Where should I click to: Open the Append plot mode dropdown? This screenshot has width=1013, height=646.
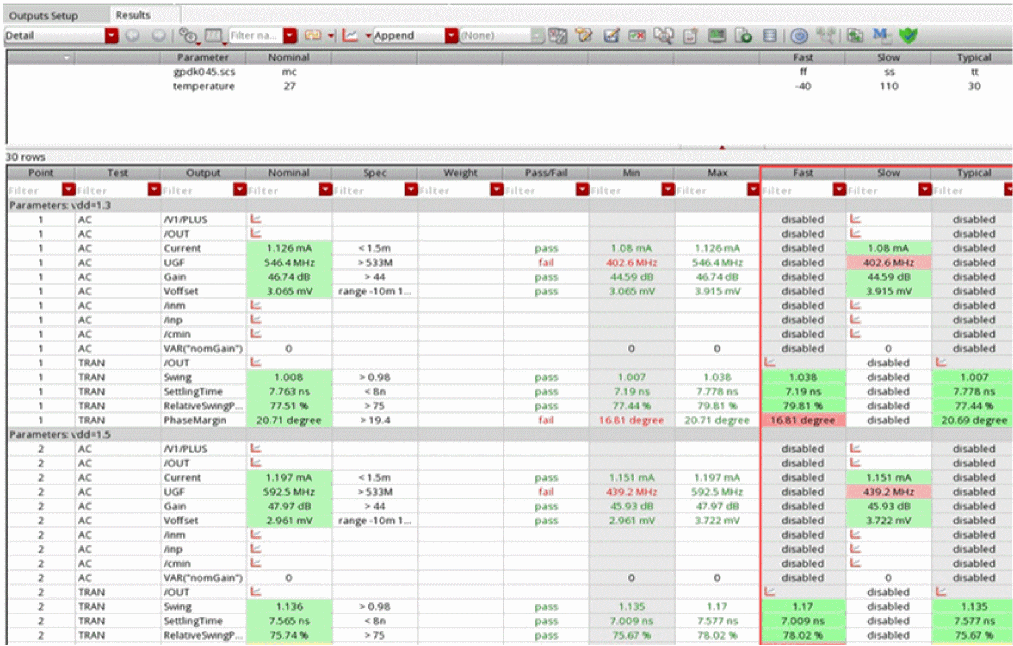(451, 35)
